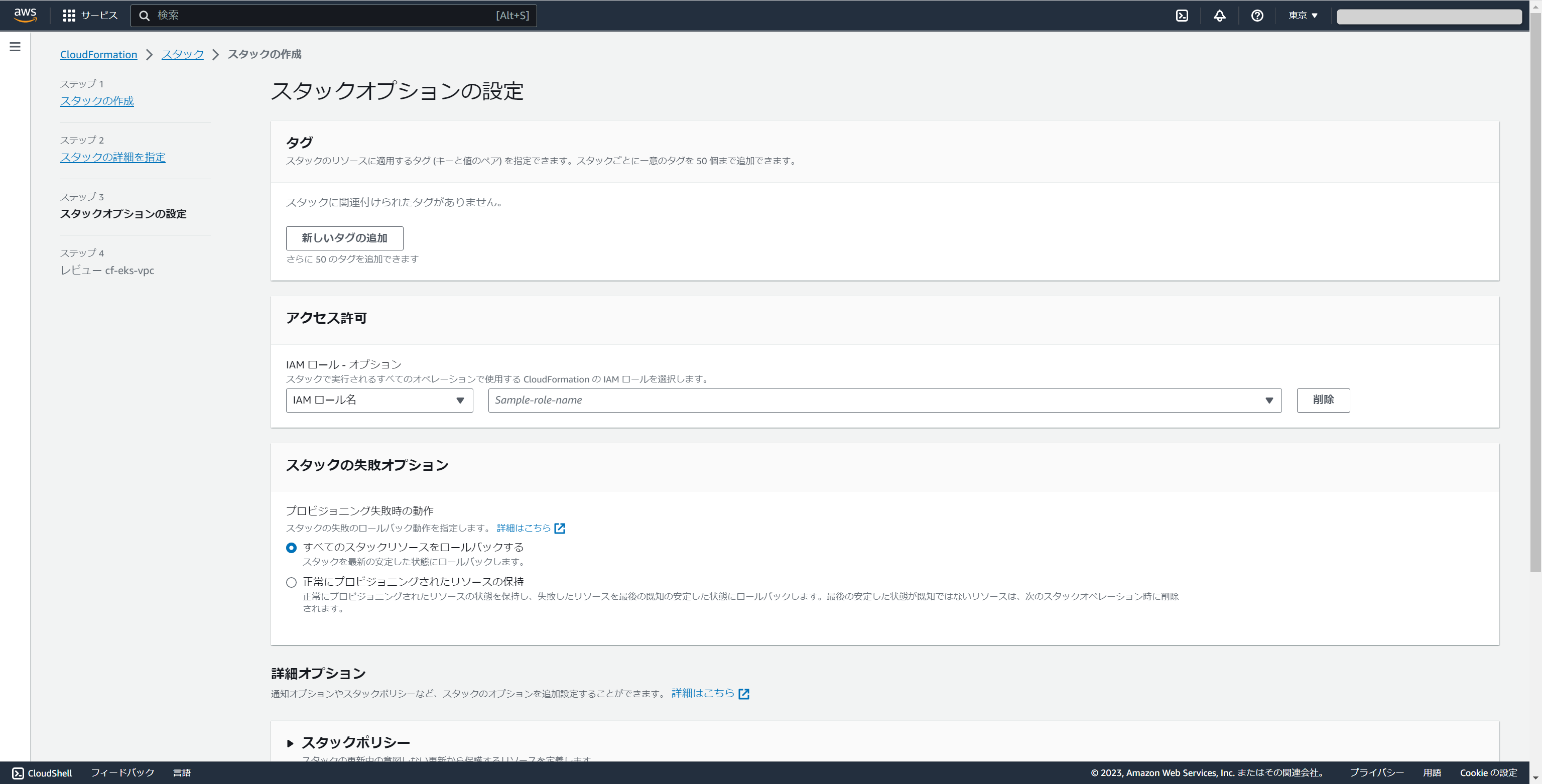Open the notifications bell icon

coord(1219,16)
